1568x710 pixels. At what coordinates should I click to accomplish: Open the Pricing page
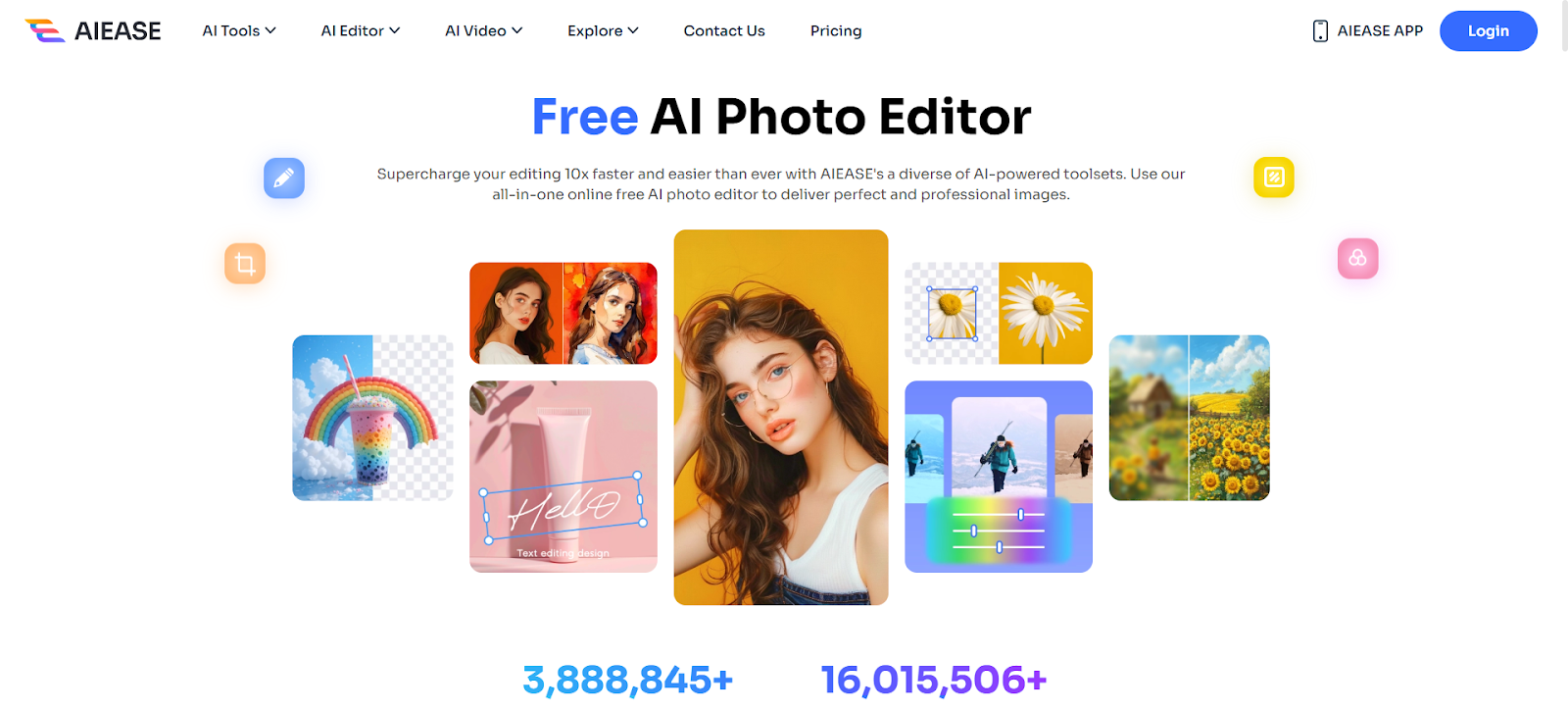(x=836, y=31)
